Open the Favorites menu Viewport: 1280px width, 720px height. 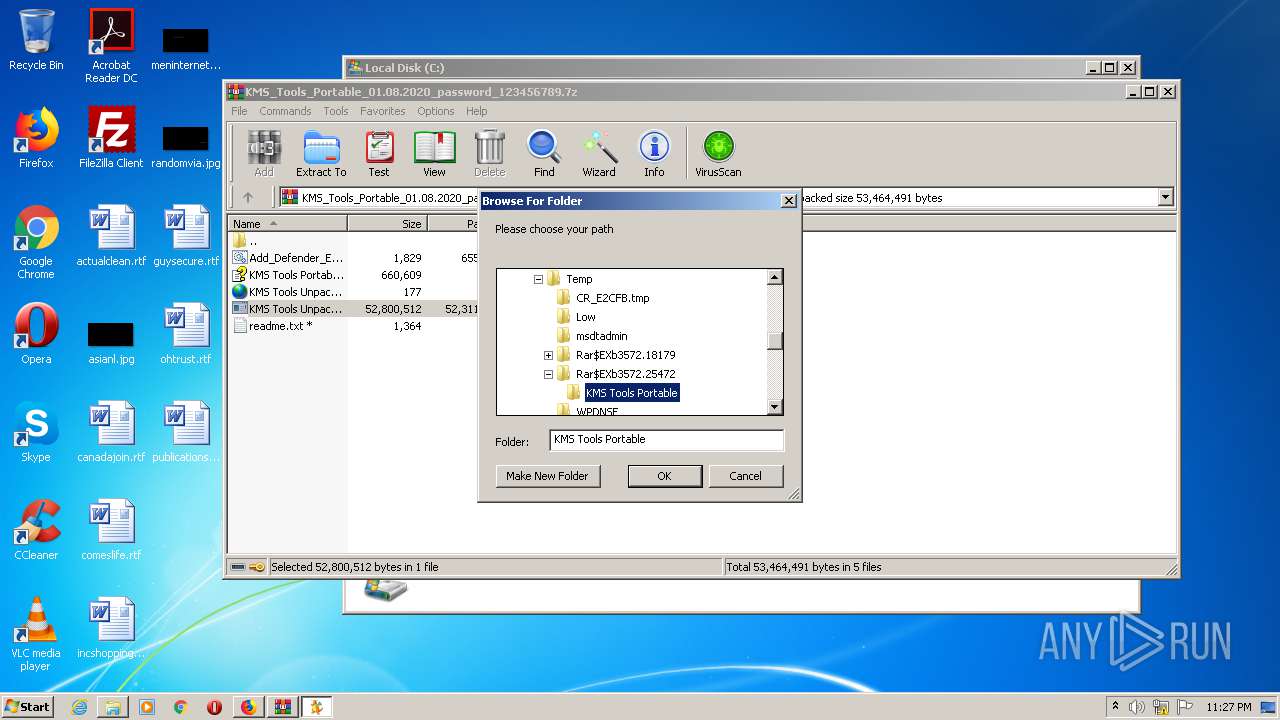point(383,111)
